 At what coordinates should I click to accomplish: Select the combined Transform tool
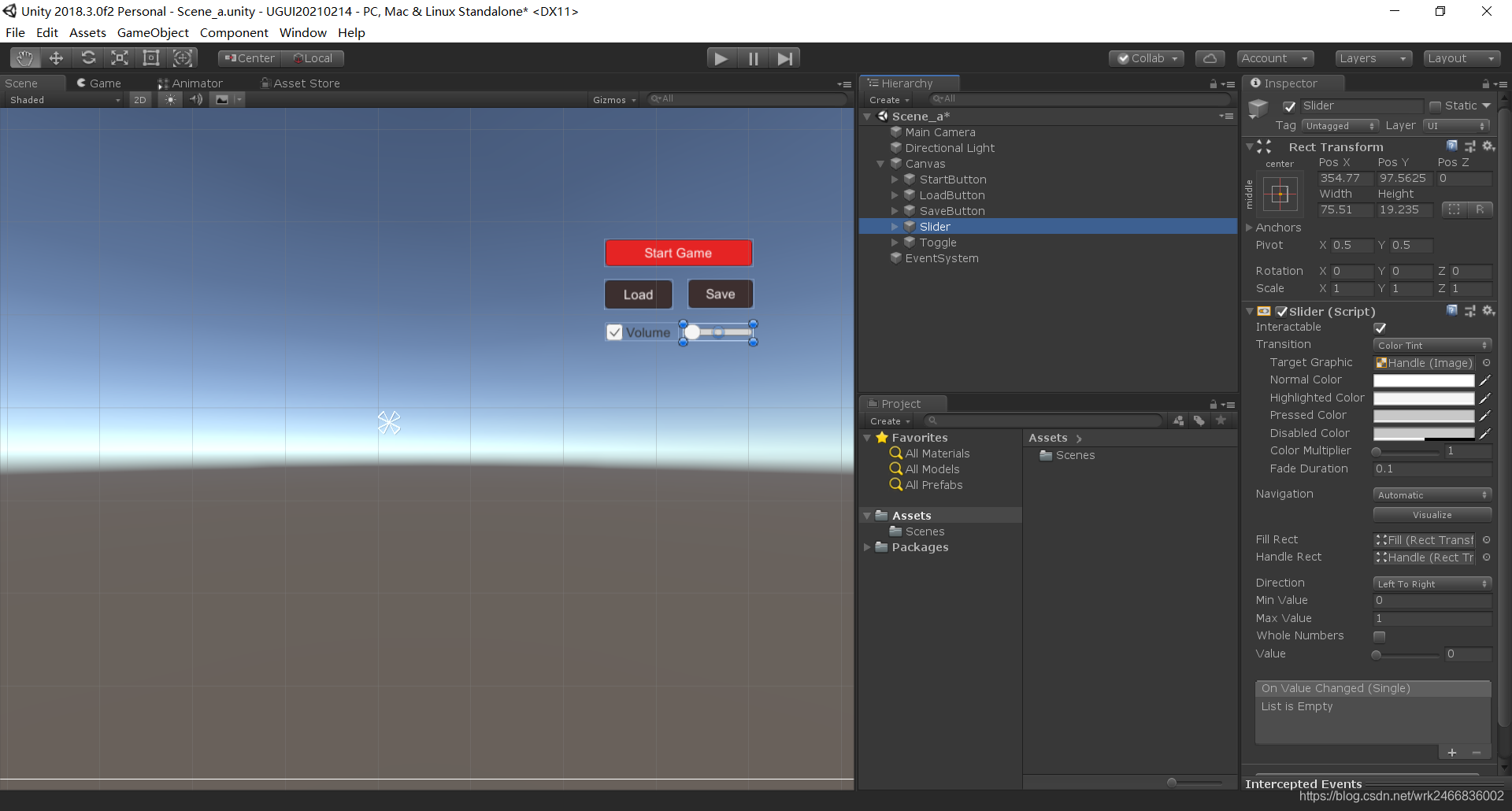pyautogui.click(x=183, y=58)
